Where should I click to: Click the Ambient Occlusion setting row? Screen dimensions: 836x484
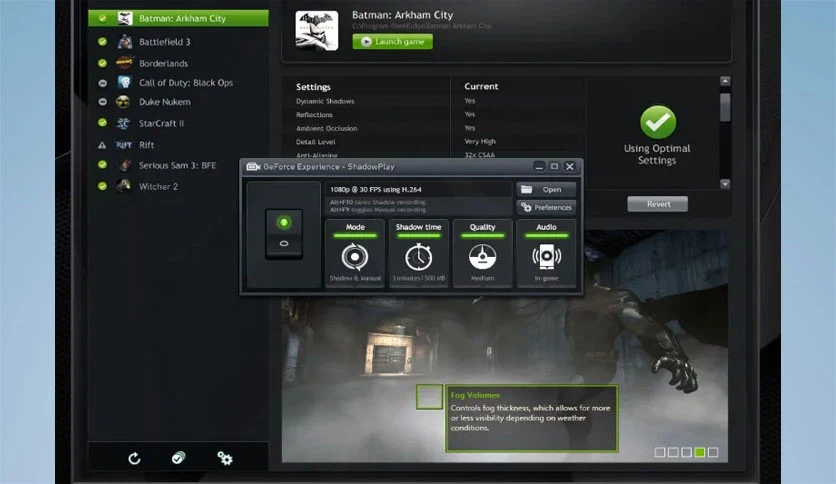[x=437, y=128]
